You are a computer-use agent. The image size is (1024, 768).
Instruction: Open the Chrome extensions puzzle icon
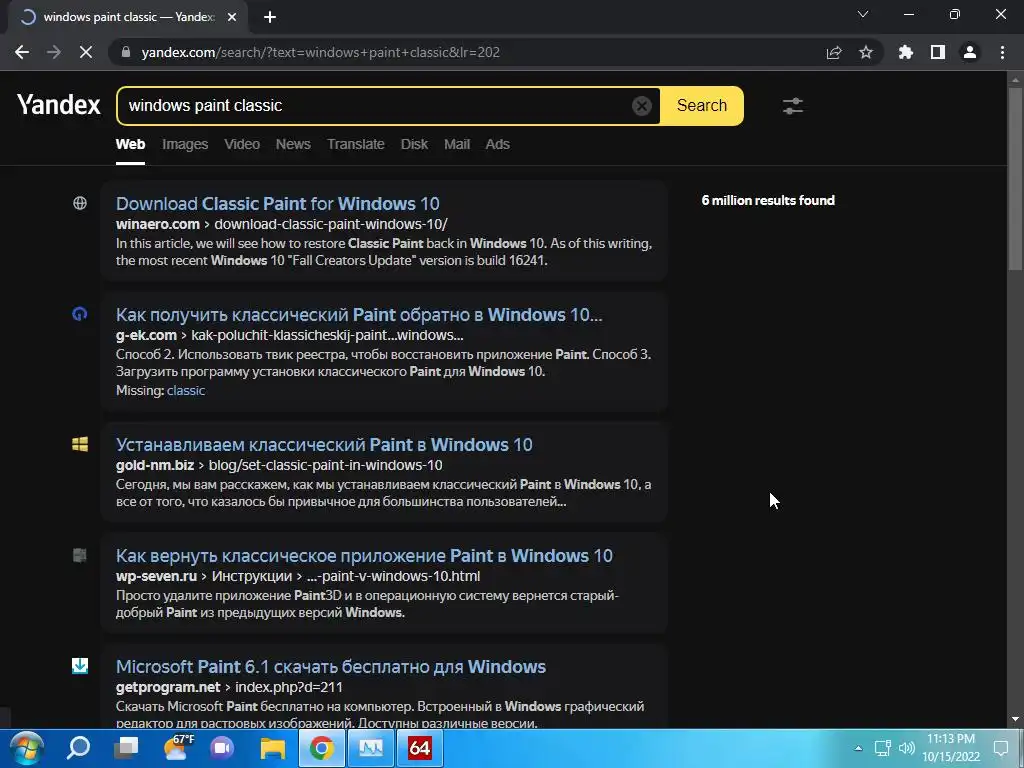click(906, 52)
